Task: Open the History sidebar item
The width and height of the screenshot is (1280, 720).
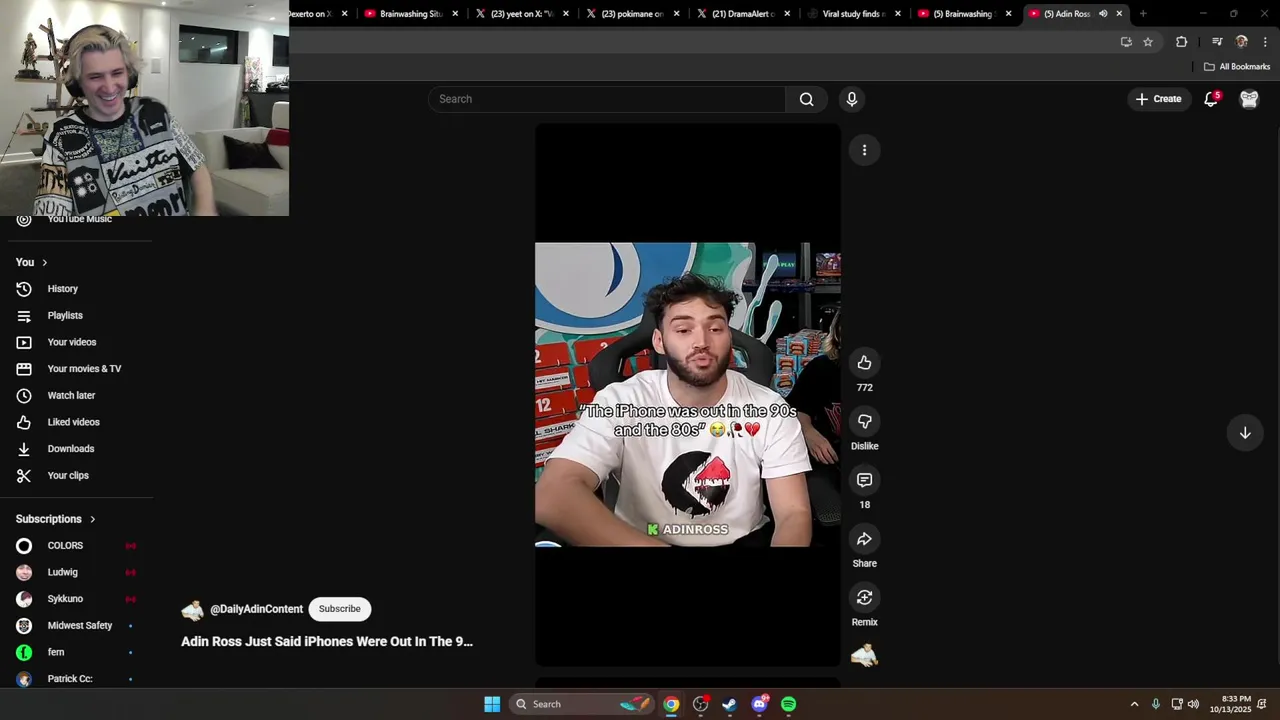Action: point(76,289)
